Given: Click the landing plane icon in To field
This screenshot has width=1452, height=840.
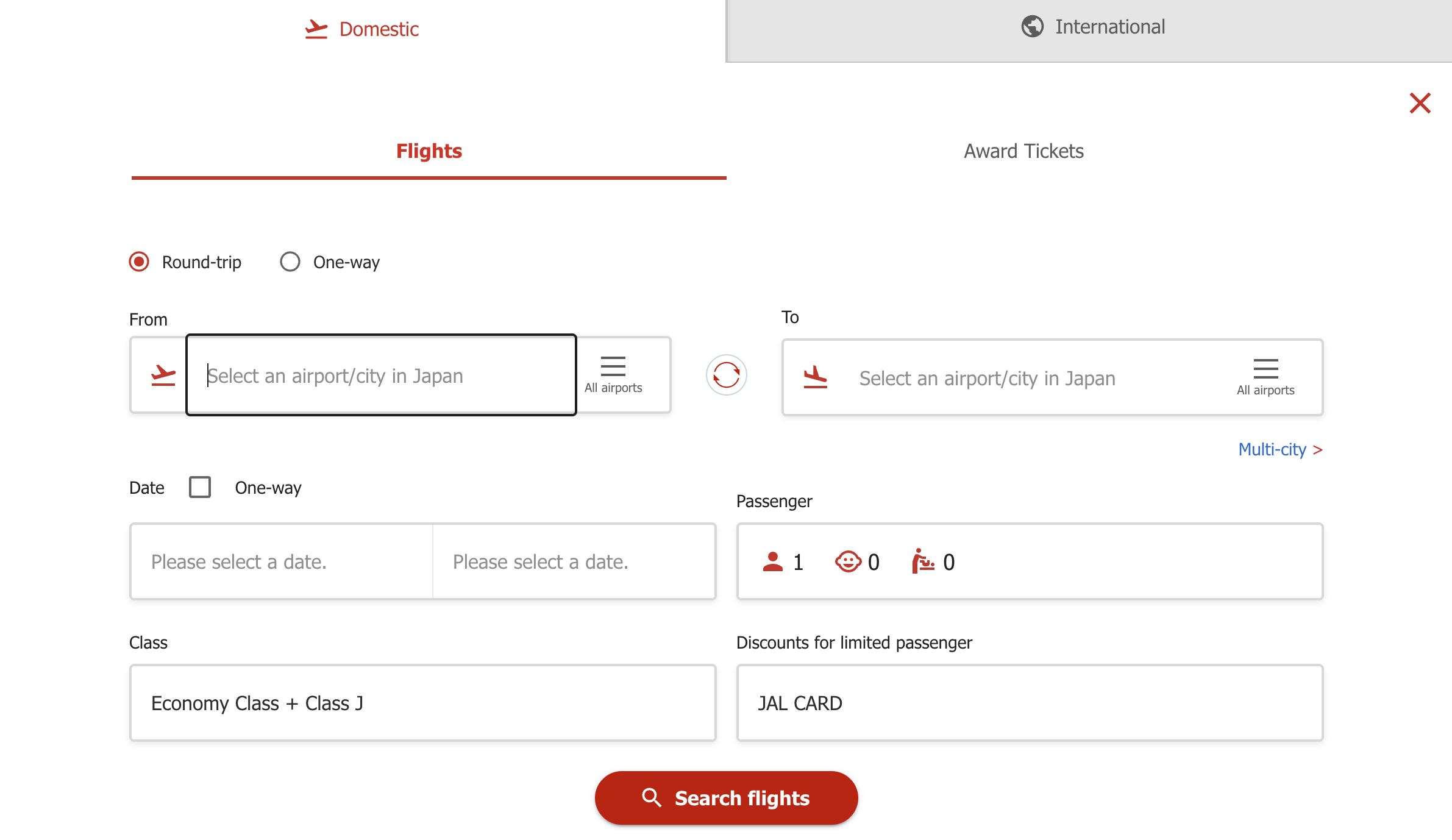Looking at the screenshot, I should pyautogui.click(x=815, y=377).
